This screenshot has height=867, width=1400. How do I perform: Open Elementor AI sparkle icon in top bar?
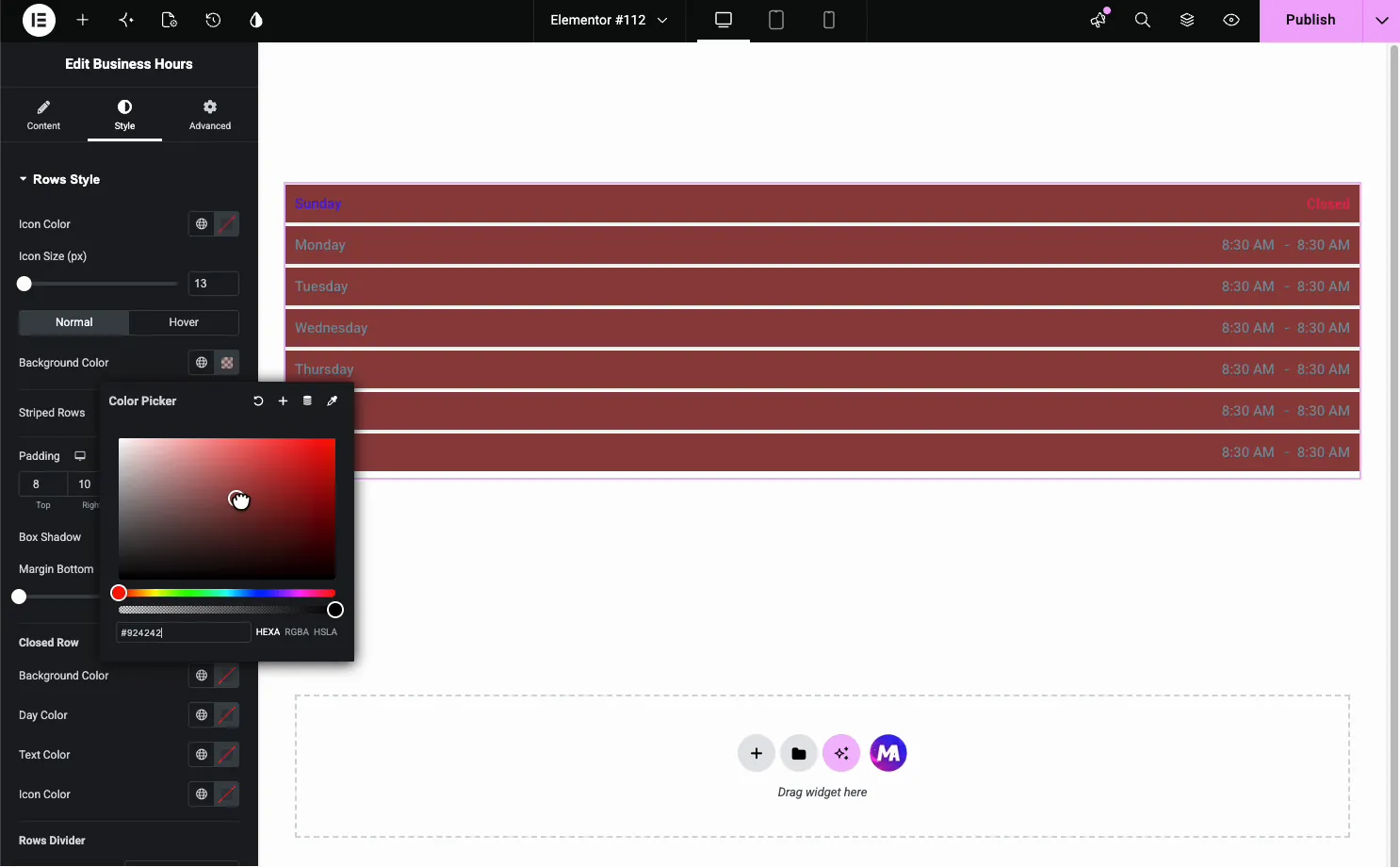[x=126, y=20]
